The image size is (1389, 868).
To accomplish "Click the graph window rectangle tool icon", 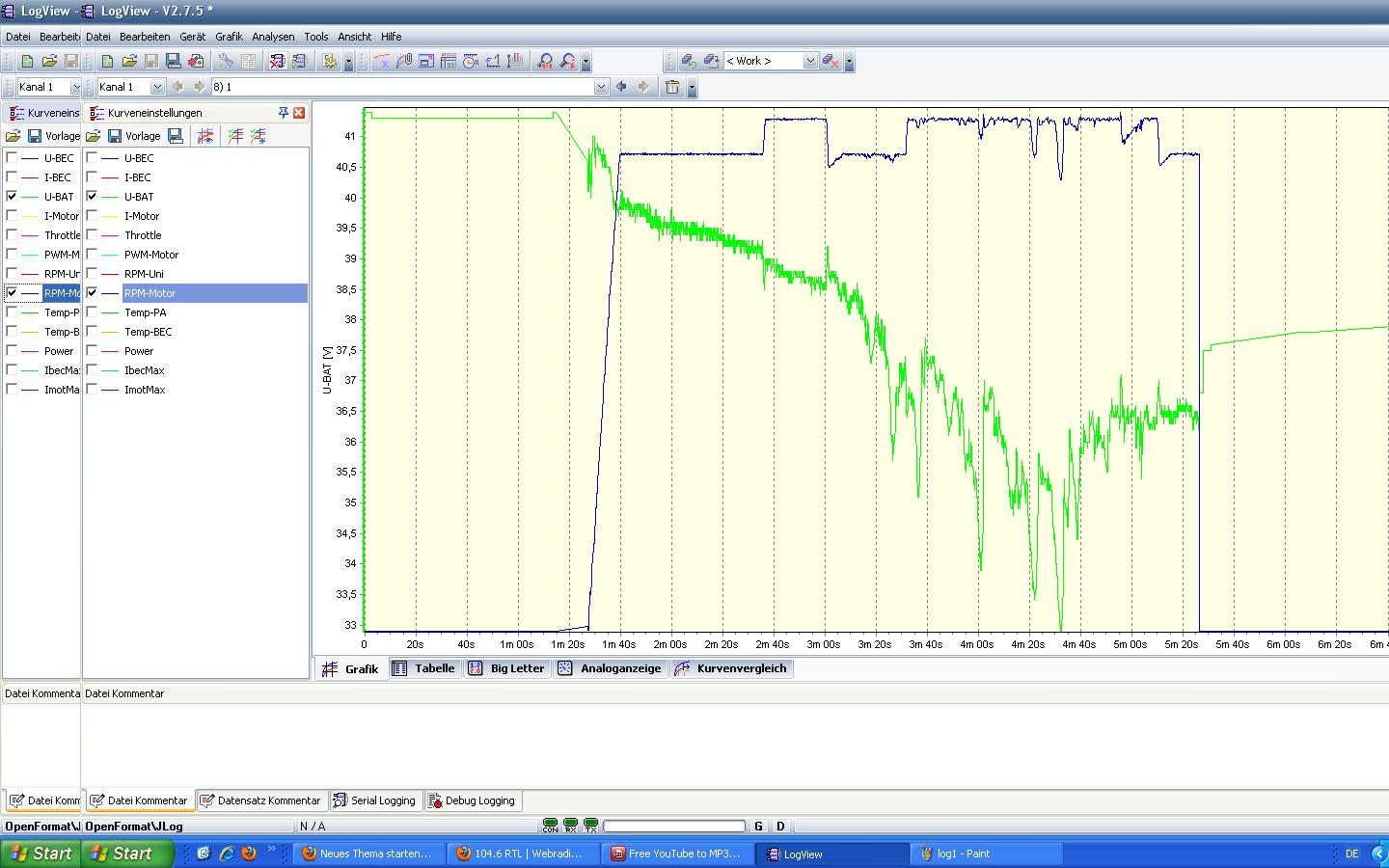I will pos(426,61).
